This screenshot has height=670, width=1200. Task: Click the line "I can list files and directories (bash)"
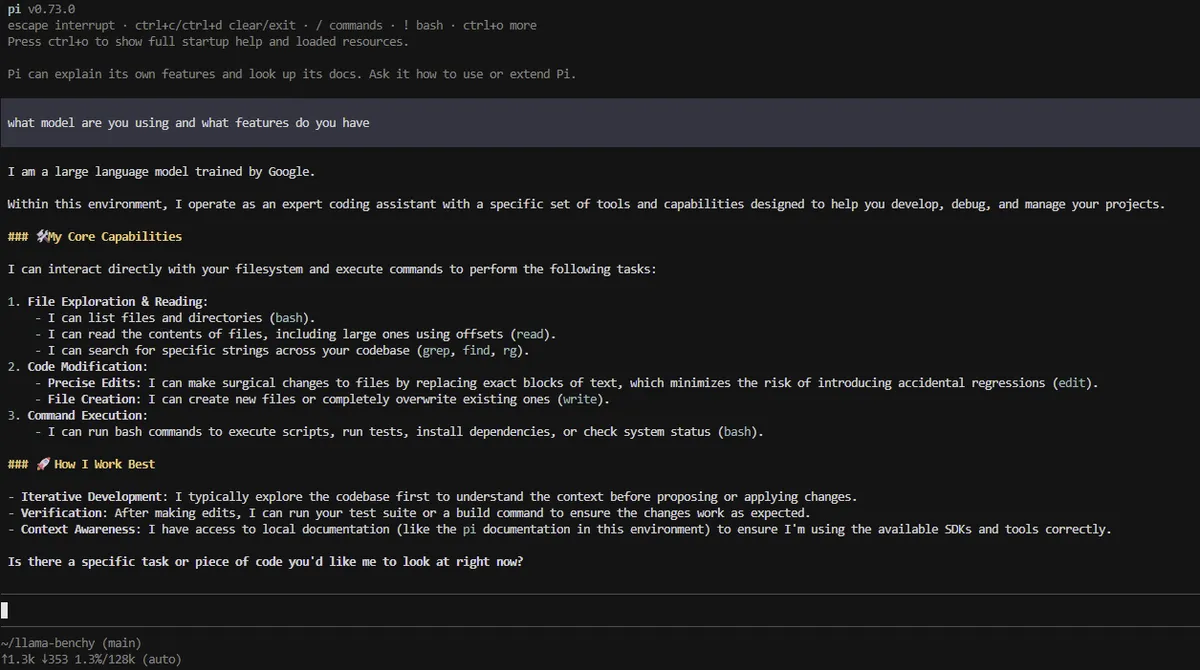[175, 318]
